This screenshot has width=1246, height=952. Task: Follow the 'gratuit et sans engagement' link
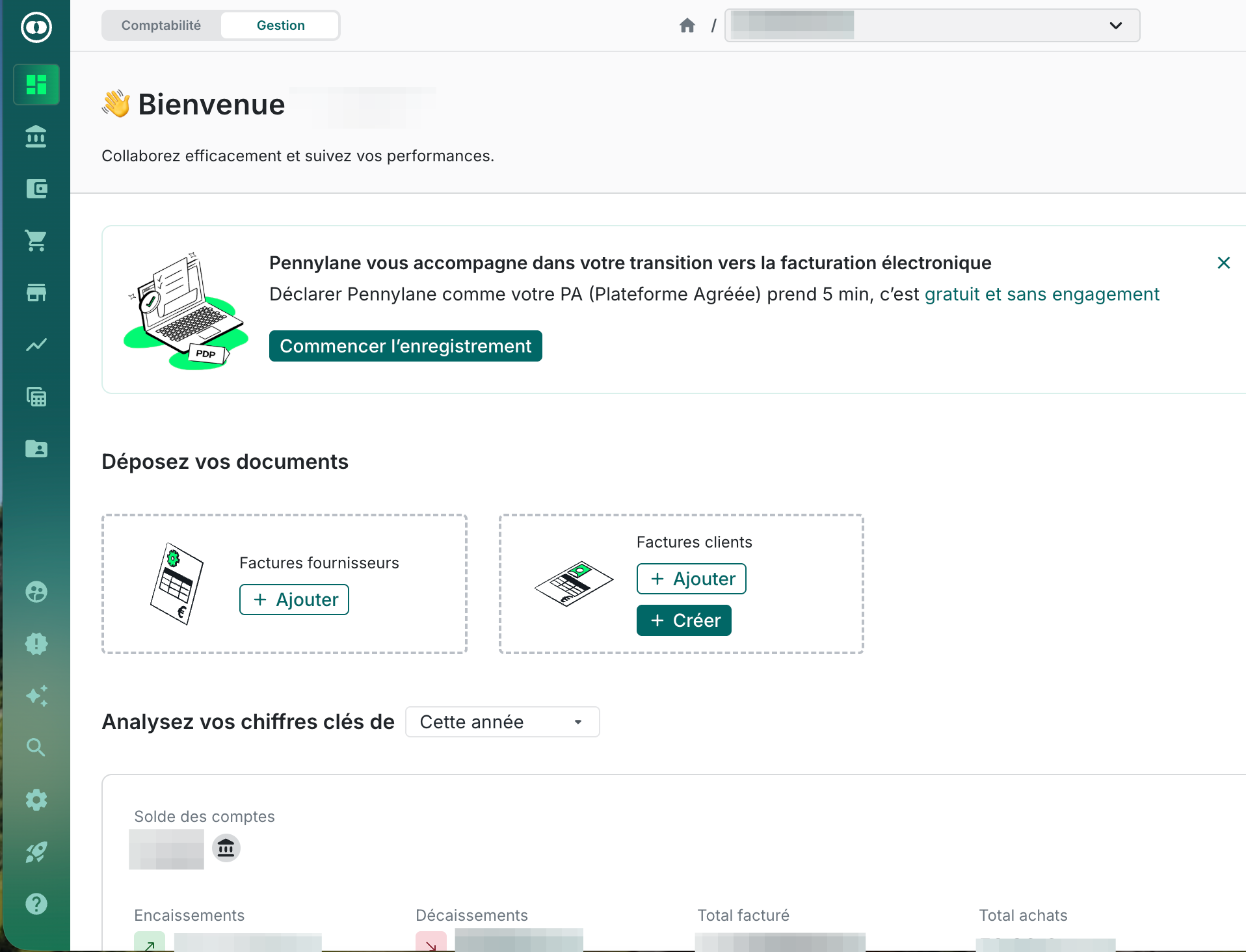pyautogui.click(x=1041, y=294)
